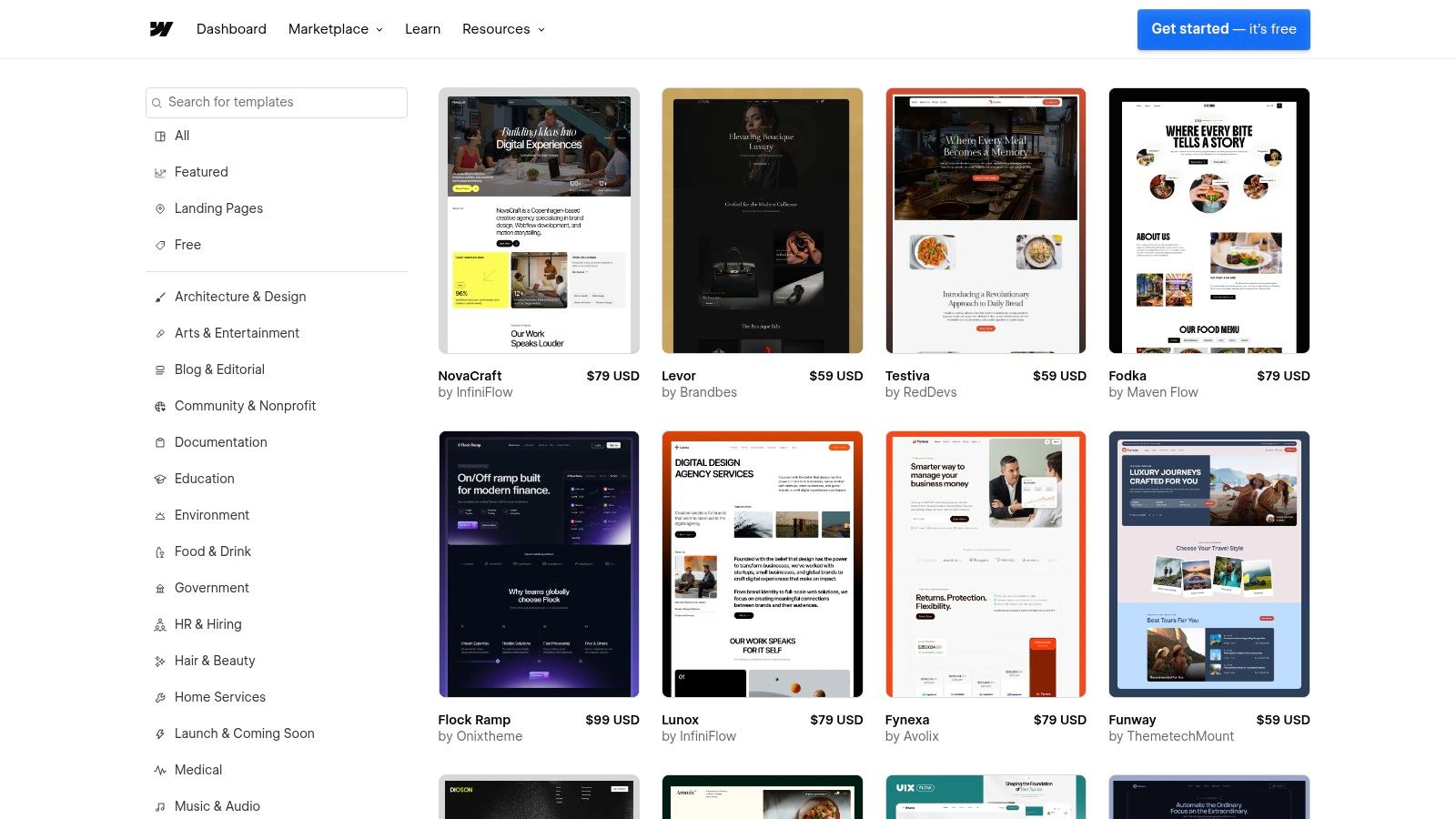Click the HR & Hiring icon
The height and width of the screenshot is (819, 1456).
point(160,625)
